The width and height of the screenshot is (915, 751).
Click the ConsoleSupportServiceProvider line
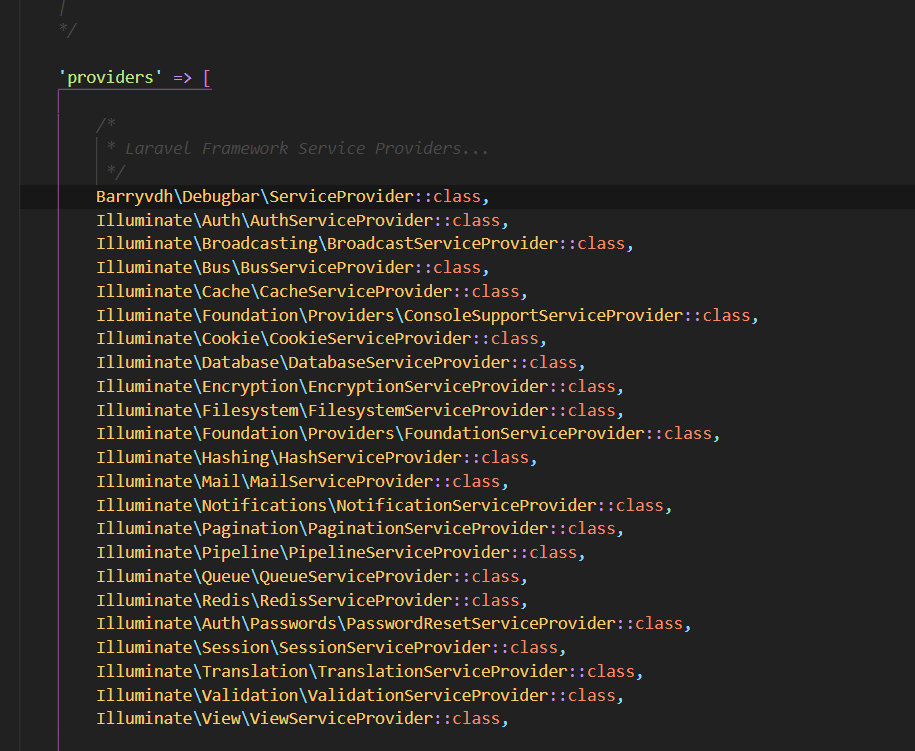427,316
